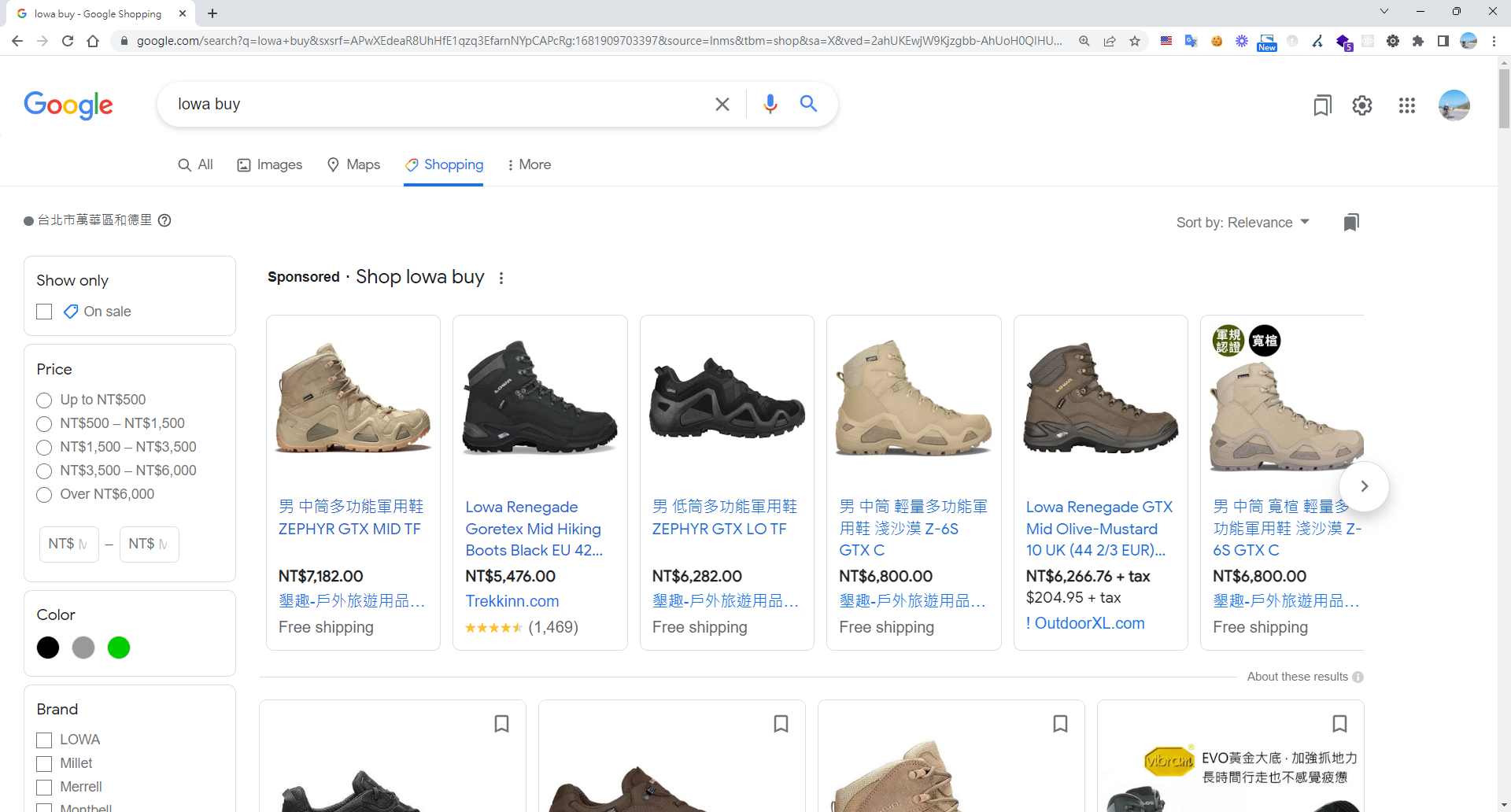The width and height of the screenshot is (1511, 812).
Task: Click the voice search microphone icon
Action: click(x=770, y=104)
